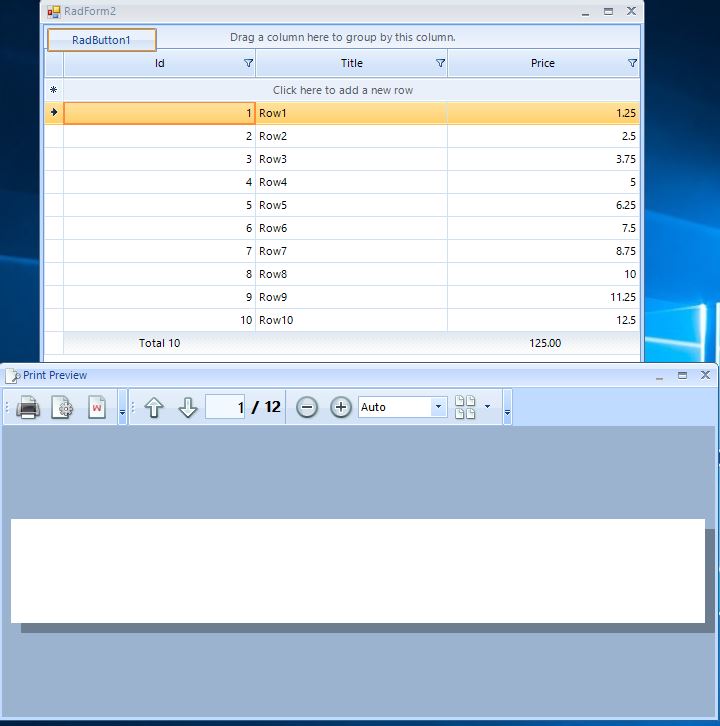The width and height of the screenshot is (720, 726).
Task: Click the price cell 3.75
Action: click(544, 159)
